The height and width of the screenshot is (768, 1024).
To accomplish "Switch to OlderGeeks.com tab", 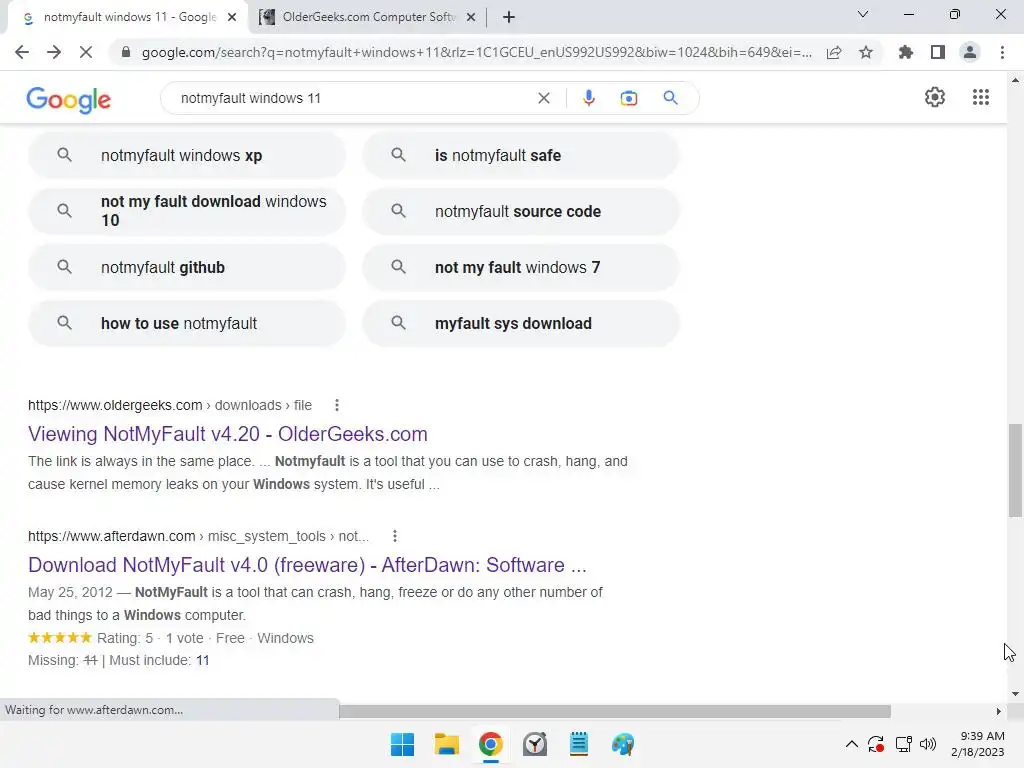I will click(368, 18).
